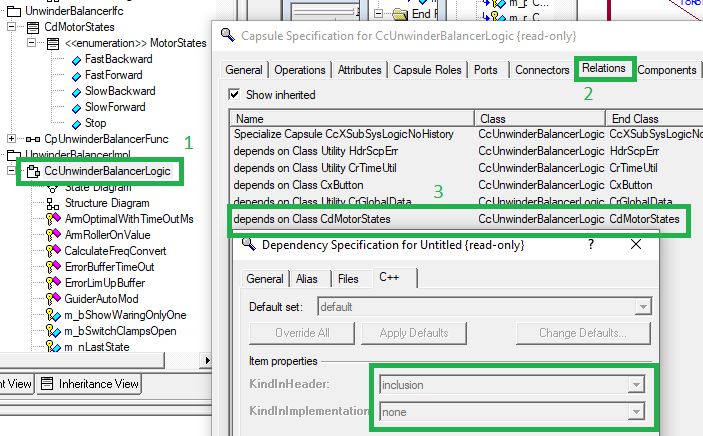Collapse the CcUnwinderBalancerLogic tree node
This screenshot has height=436, width=703.
coord(12,170)
